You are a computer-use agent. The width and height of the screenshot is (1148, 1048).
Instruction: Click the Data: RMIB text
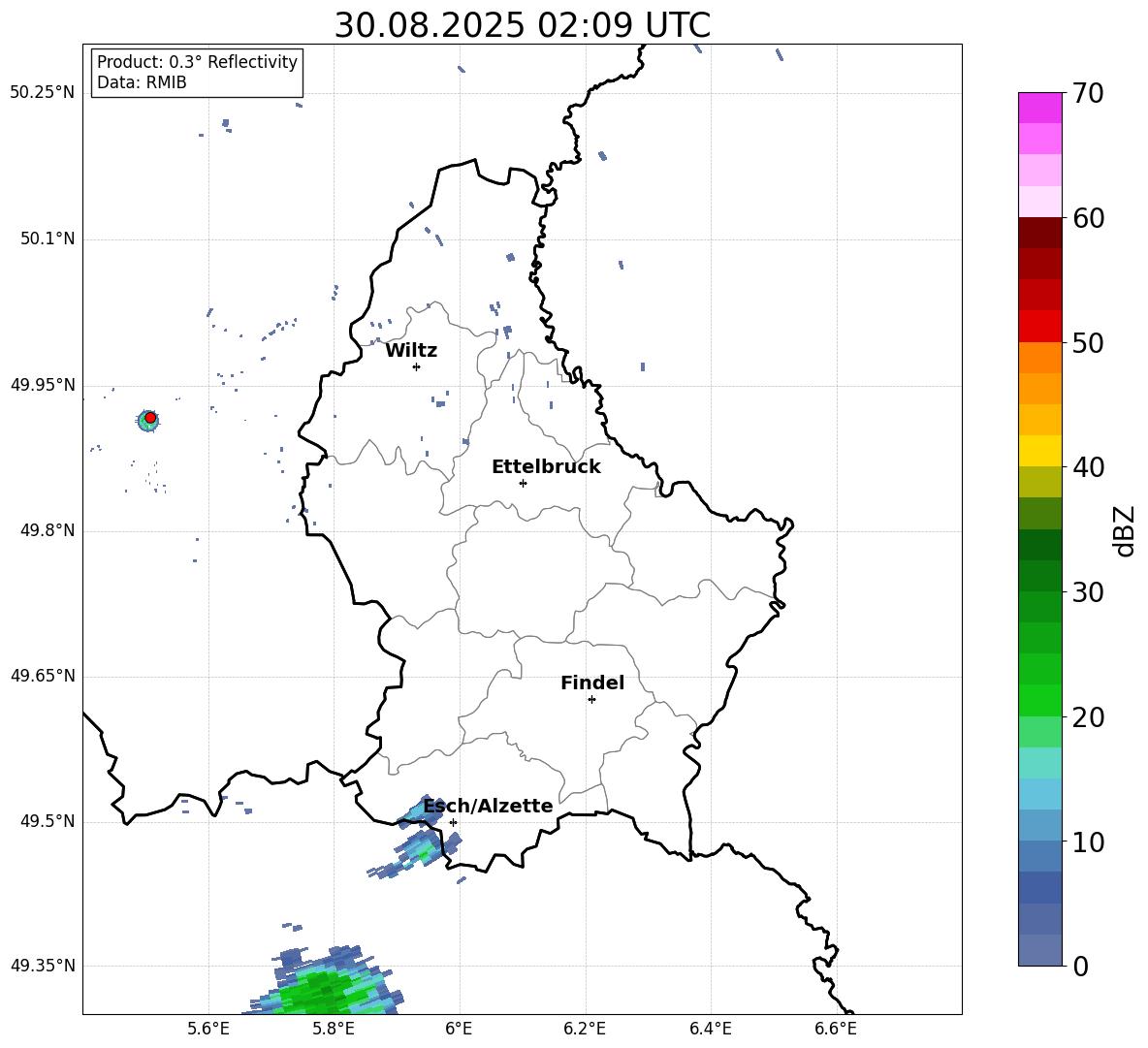point(142,82)
